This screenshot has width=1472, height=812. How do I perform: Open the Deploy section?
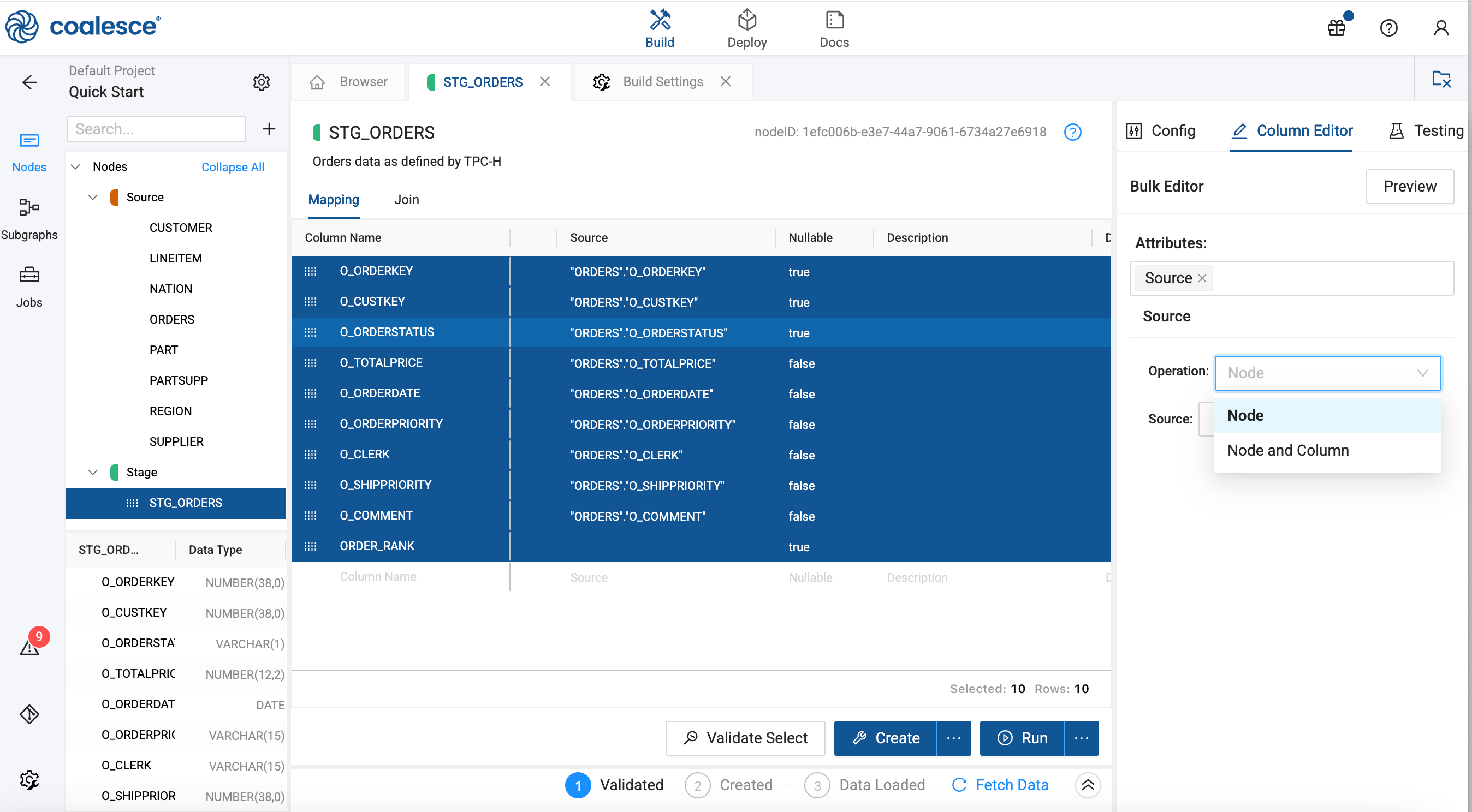[747, 28]
